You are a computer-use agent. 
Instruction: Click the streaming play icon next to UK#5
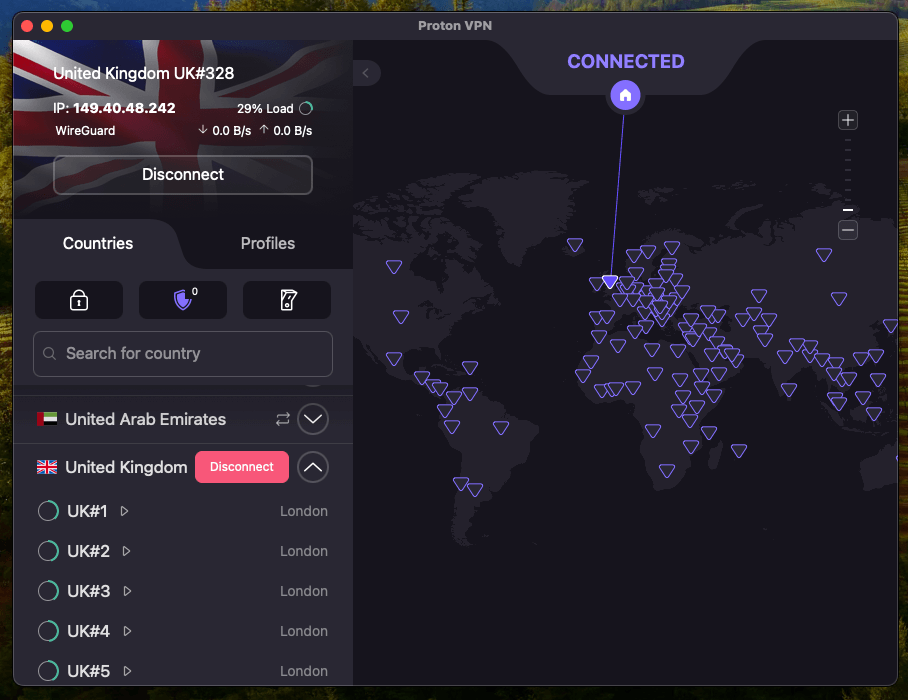(x=127, y=671)
